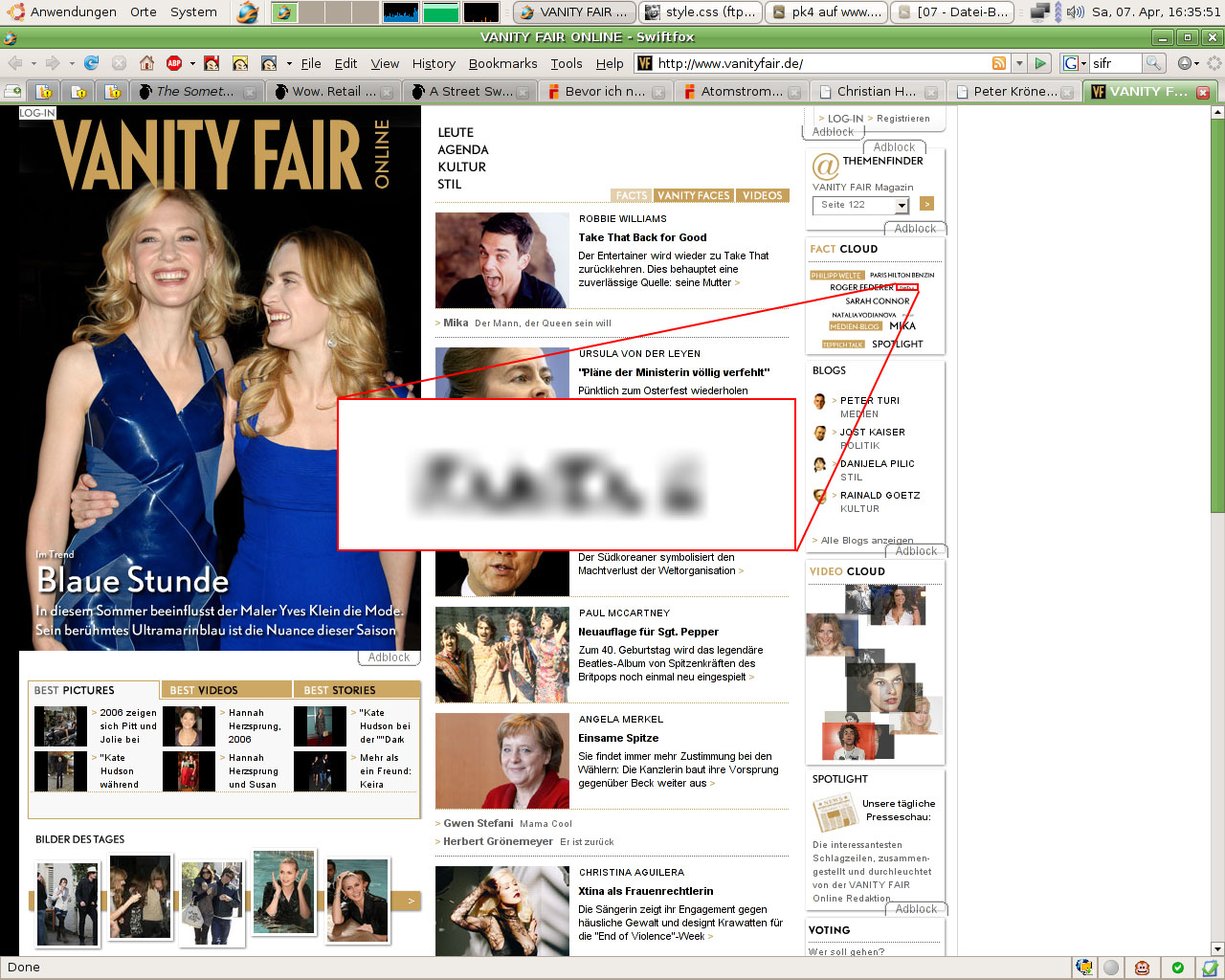Screen dimensions: 1225x980
Task: Open the Edit menu
Action: click(345, 63)
